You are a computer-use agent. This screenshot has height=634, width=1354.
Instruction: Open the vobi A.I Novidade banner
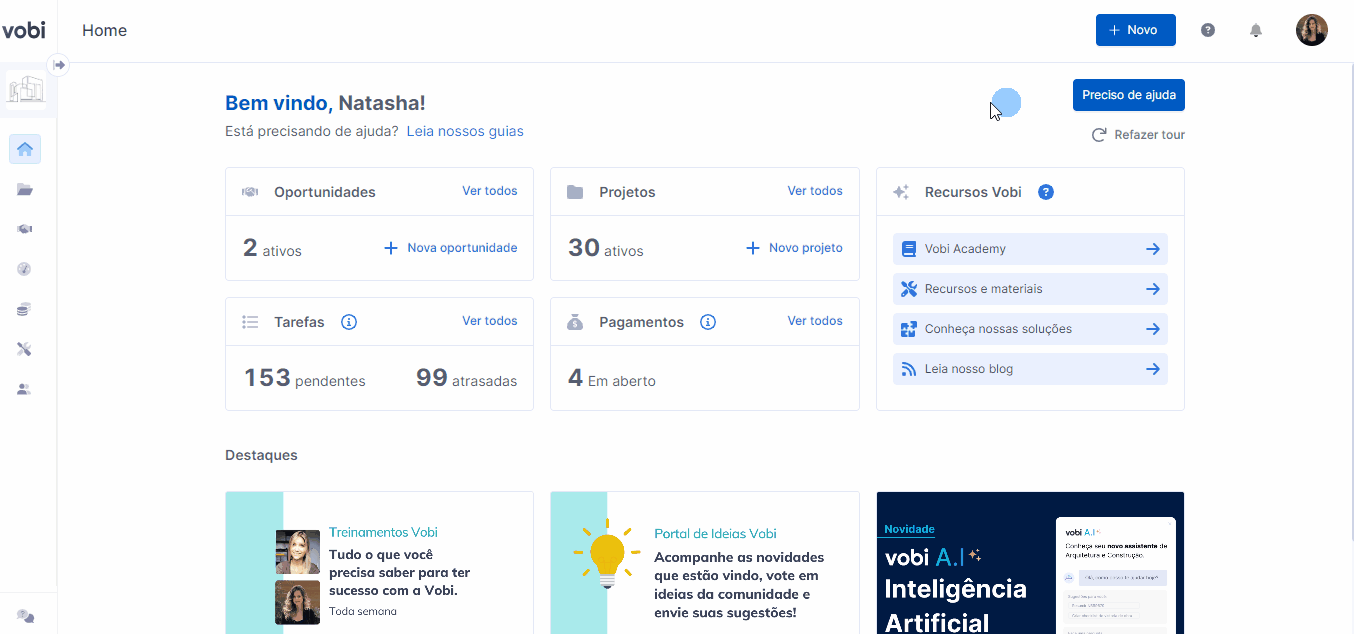click(1030, 562)
